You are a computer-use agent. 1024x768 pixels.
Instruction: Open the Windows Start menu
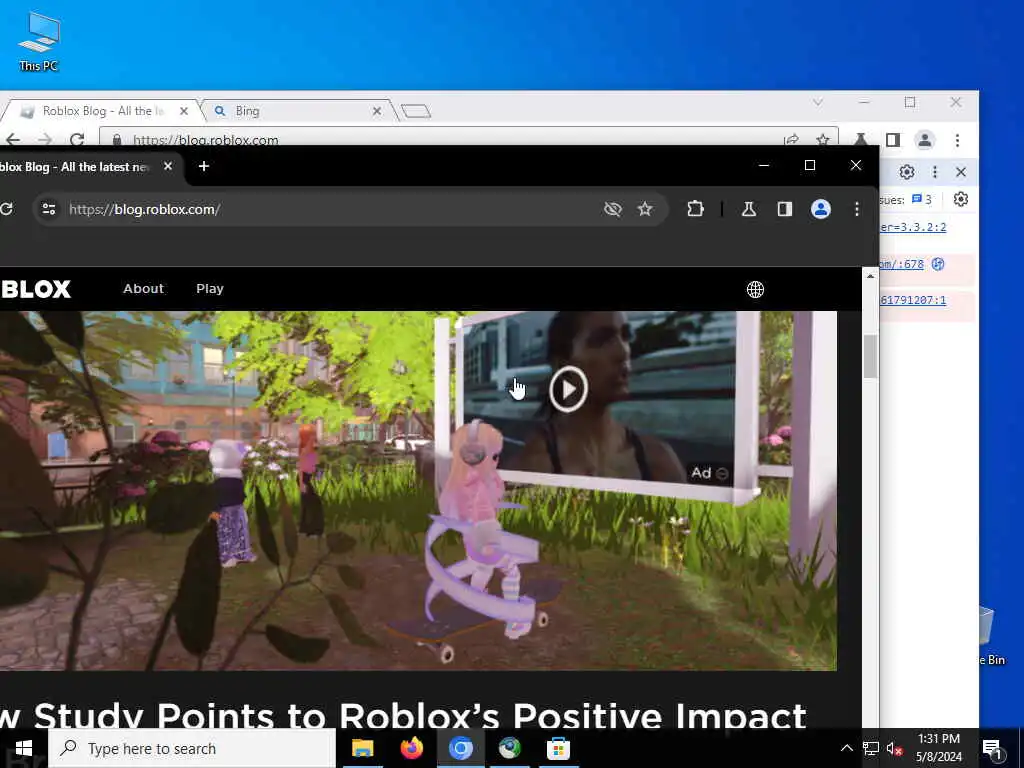click(24, 748)
